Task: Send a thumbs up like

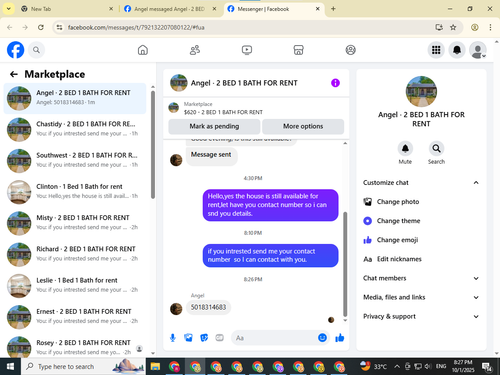Action: click(x=340, y=338)
